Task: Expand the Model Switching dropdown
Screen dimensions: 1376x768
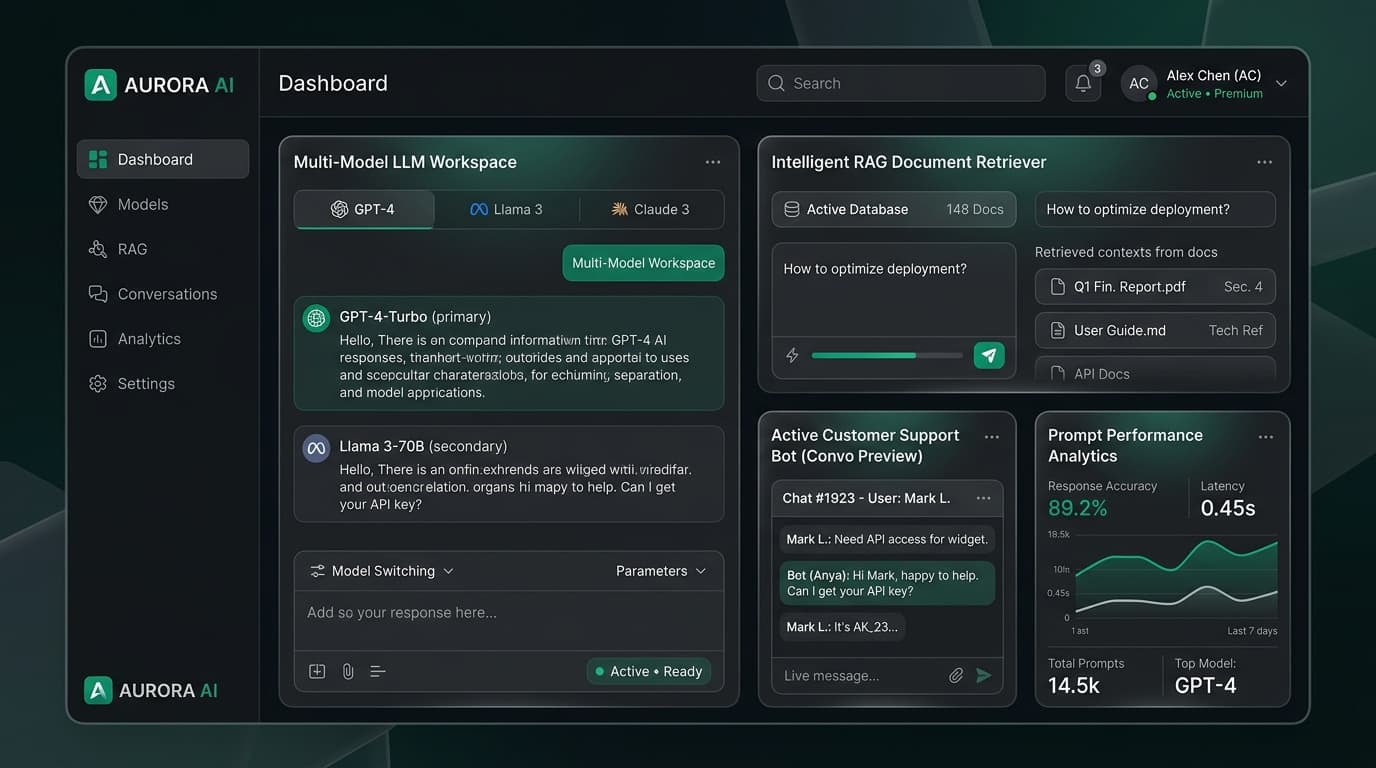Action: click(382, 571)
